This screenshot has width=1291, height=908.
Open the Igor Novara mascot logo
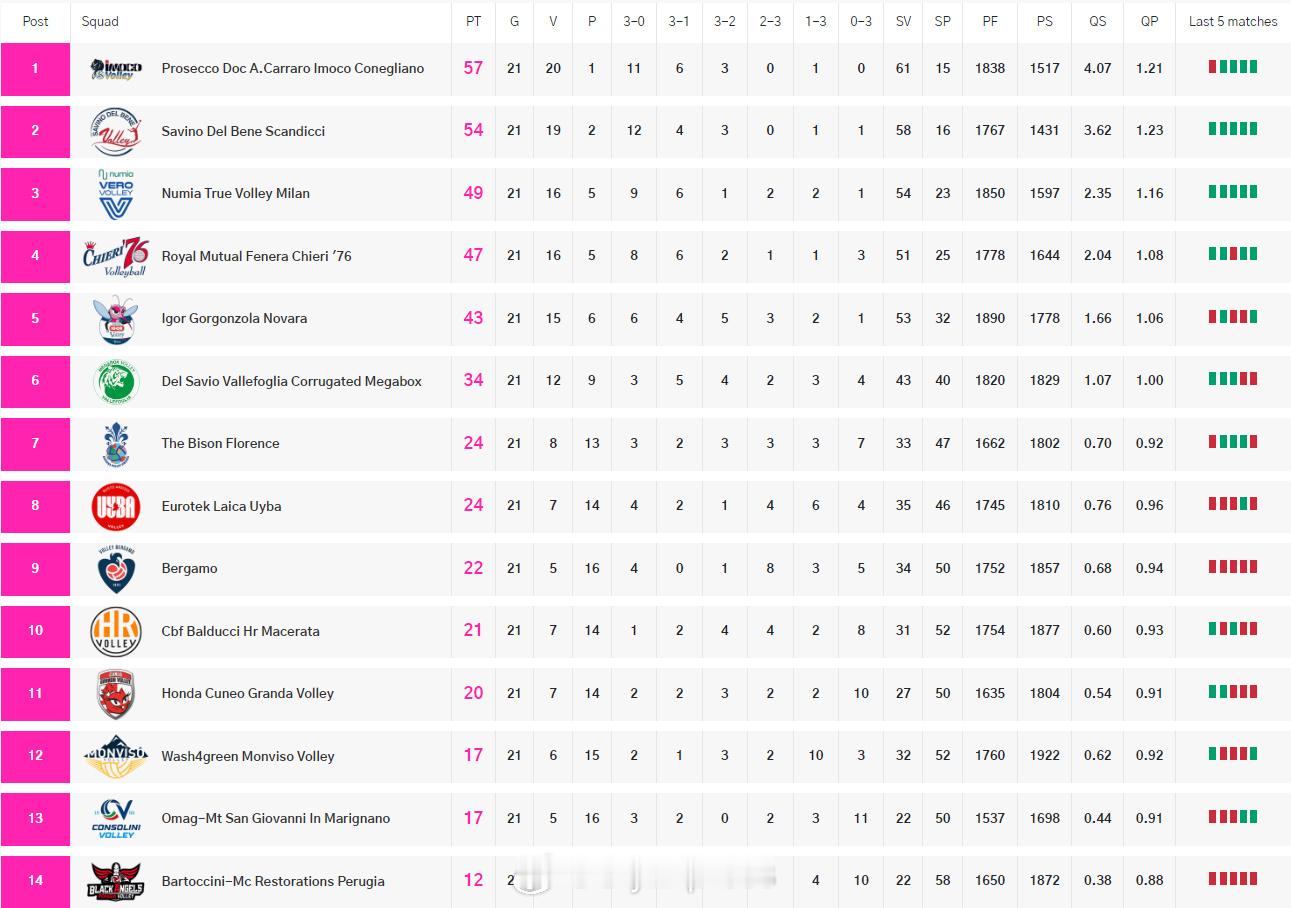[116, 318]
